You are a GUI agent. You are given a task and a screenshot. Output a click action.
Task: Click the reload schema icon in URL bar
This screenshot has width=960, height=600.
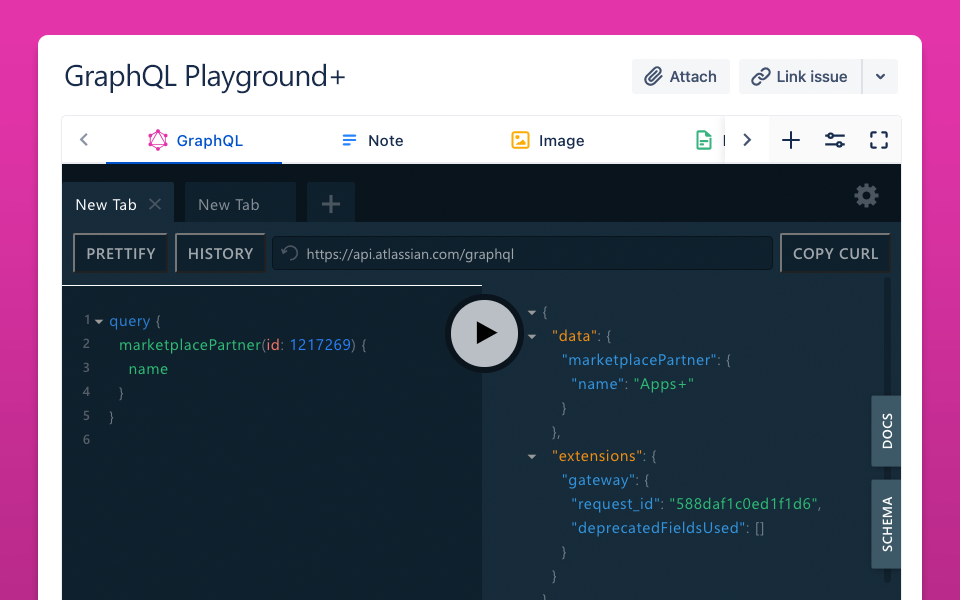[290, 254]
